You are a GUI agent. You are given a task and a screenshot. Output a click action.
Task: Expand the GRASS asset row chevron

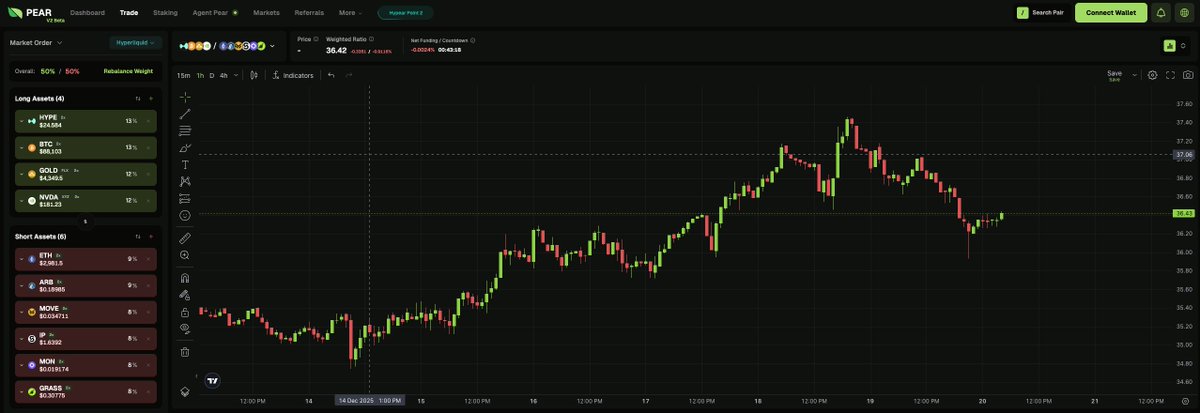(21, 391)
